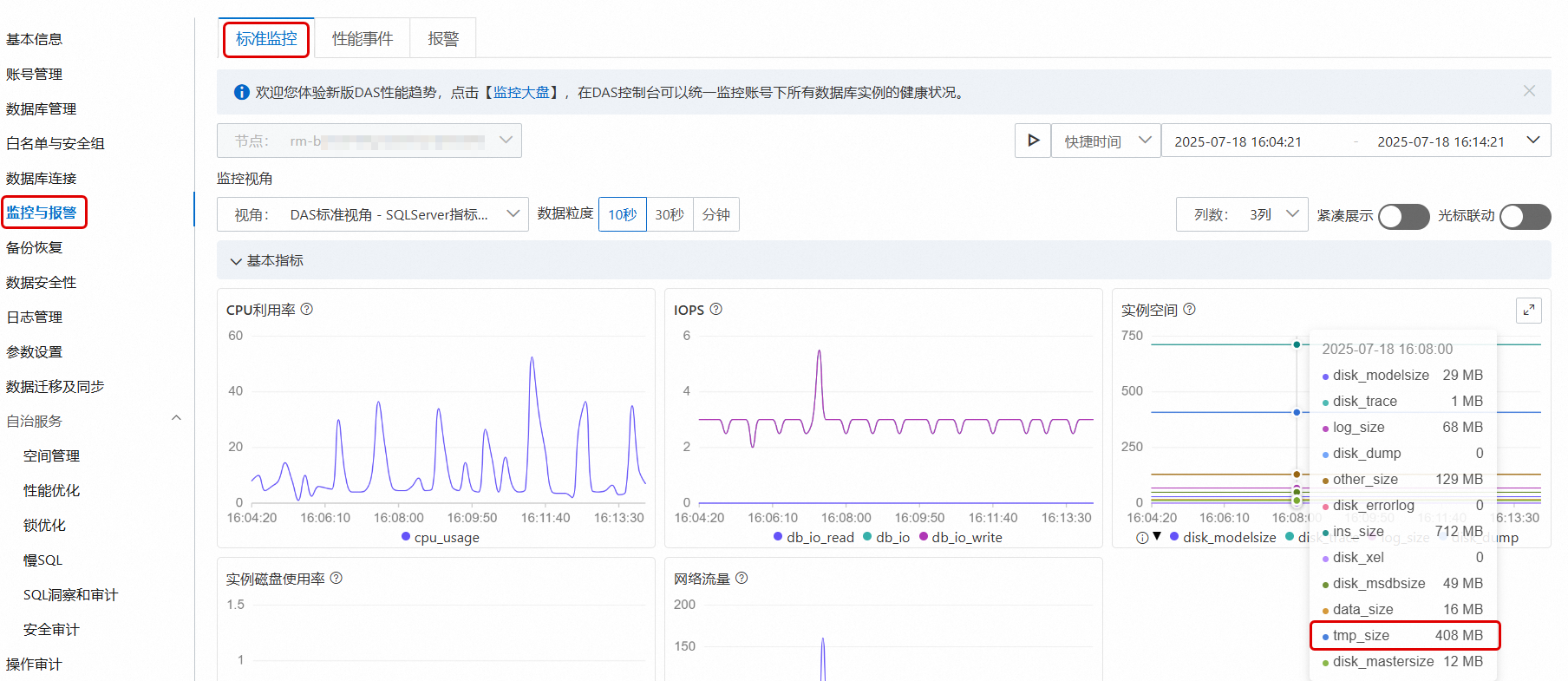
Task: Toggle the 紧凑展示 switch
Action: point(1404,216)
